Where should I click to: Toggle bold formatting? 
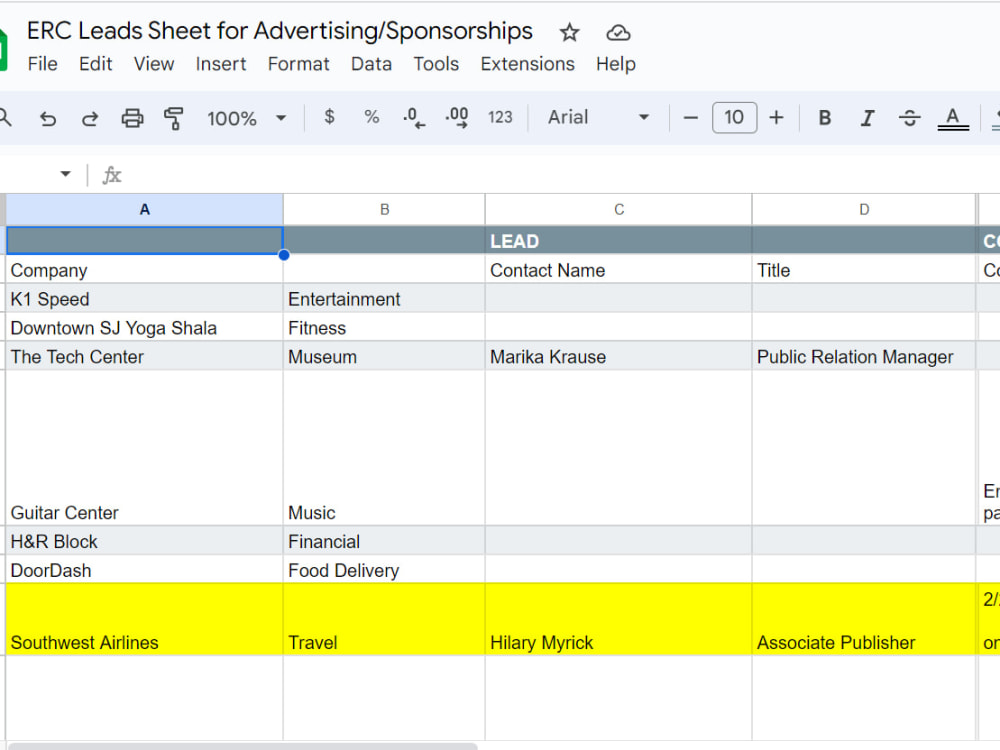pos(825,118)
